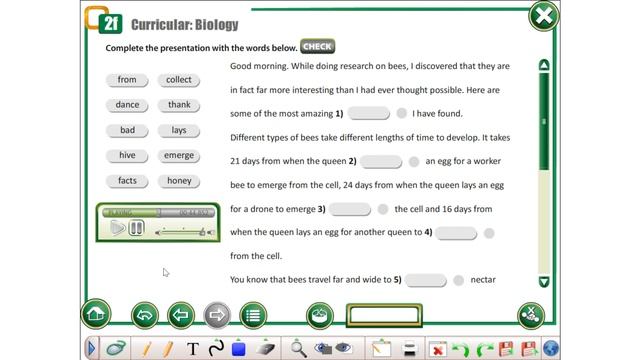
Task: Pick the word 'emerge'
Action: click(179, 156)
